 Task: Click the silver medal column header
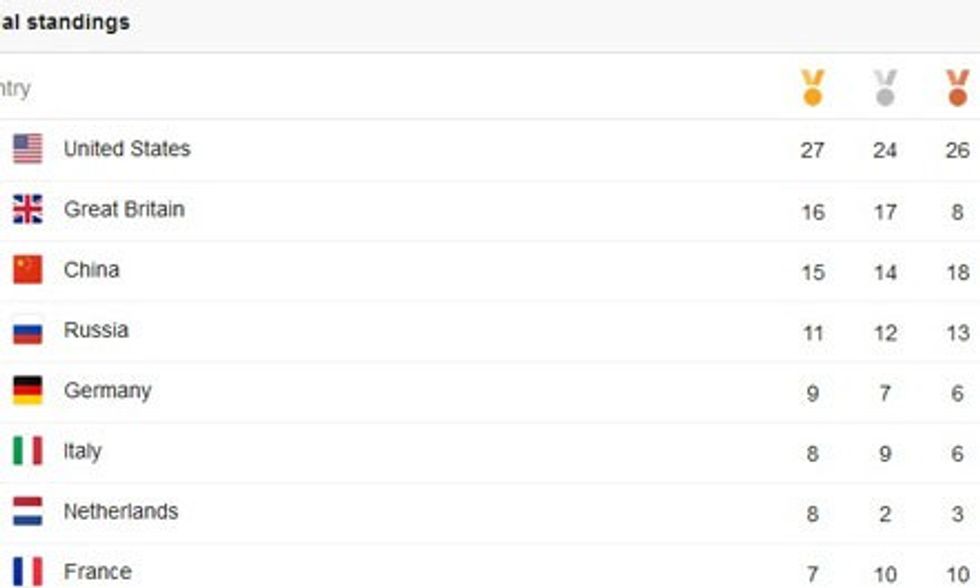point(885,88)
